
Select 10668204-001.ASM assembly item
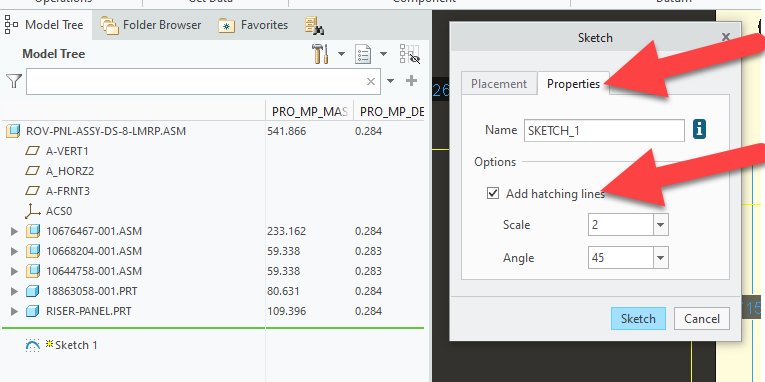(94, 251)
